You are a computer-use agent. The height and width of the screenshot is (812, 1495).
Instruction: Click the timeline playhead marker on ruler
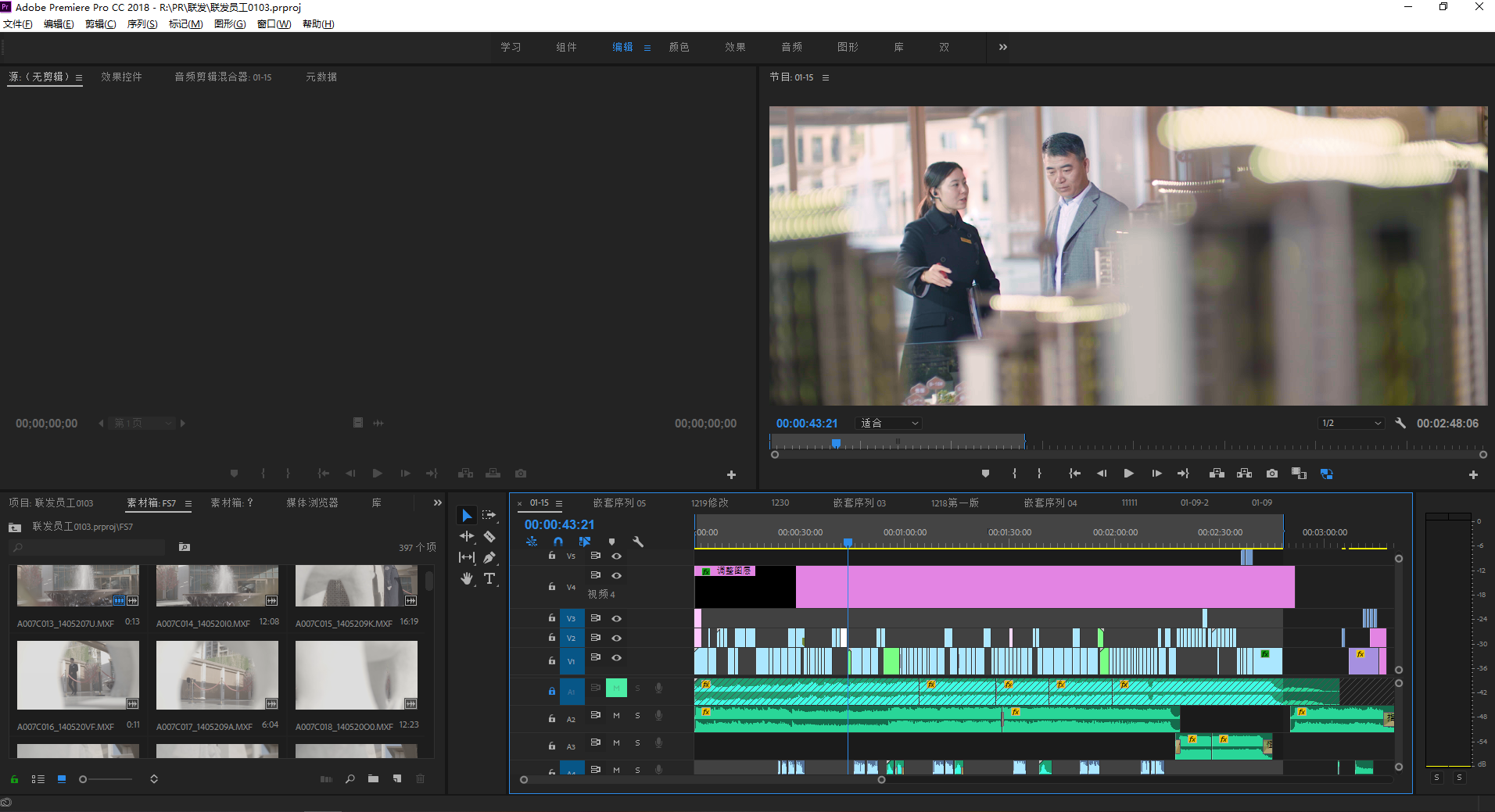click(x=848, y=542)
